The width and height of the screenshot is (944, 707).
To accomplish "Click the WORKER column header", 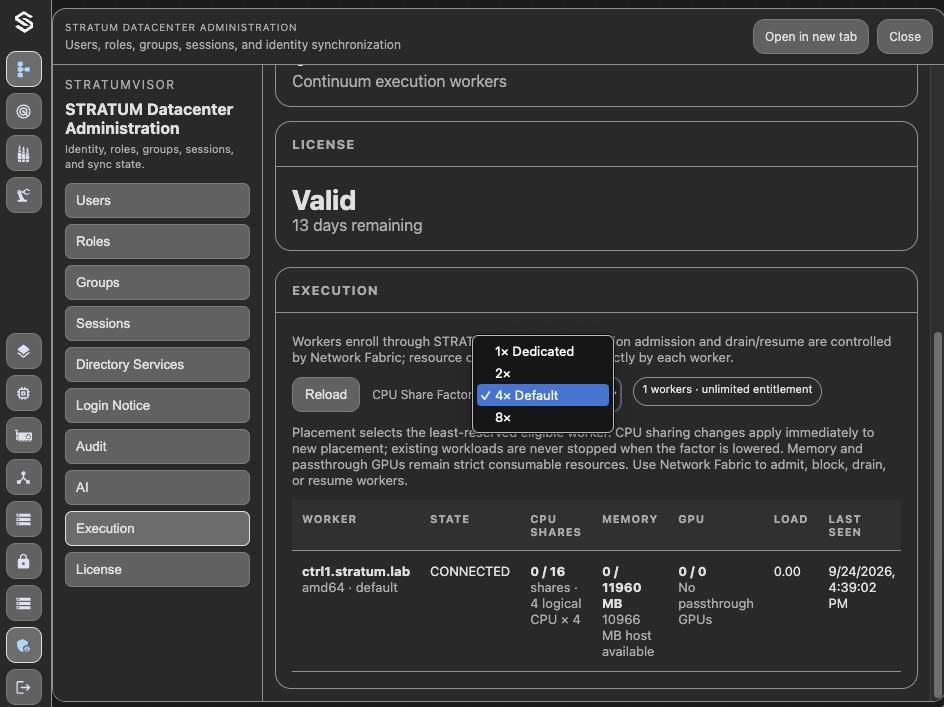I will (x=329, y=519).
